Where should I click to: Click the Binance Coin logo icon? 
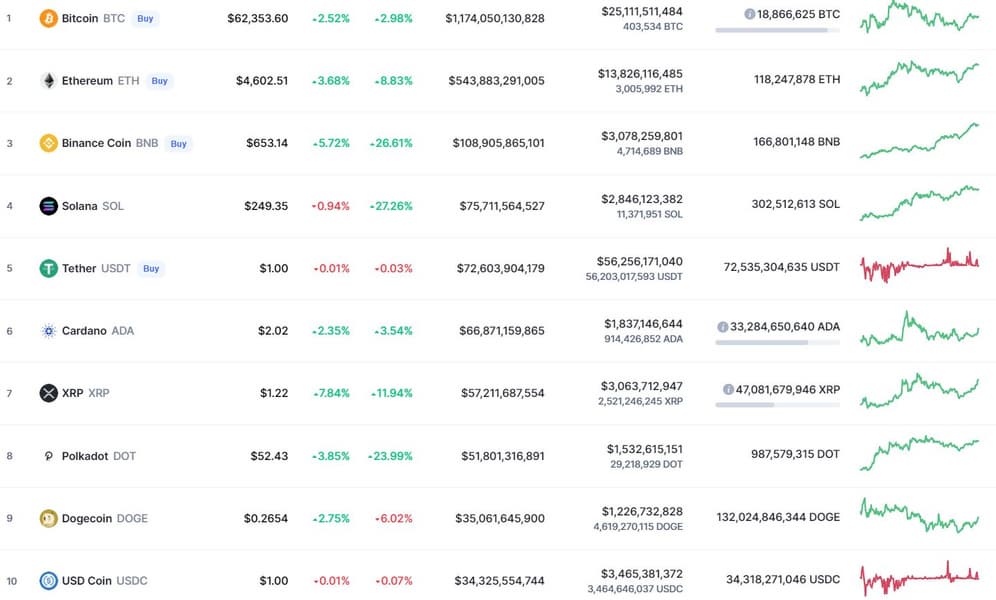pyautogui.click(x=48, y=143)
